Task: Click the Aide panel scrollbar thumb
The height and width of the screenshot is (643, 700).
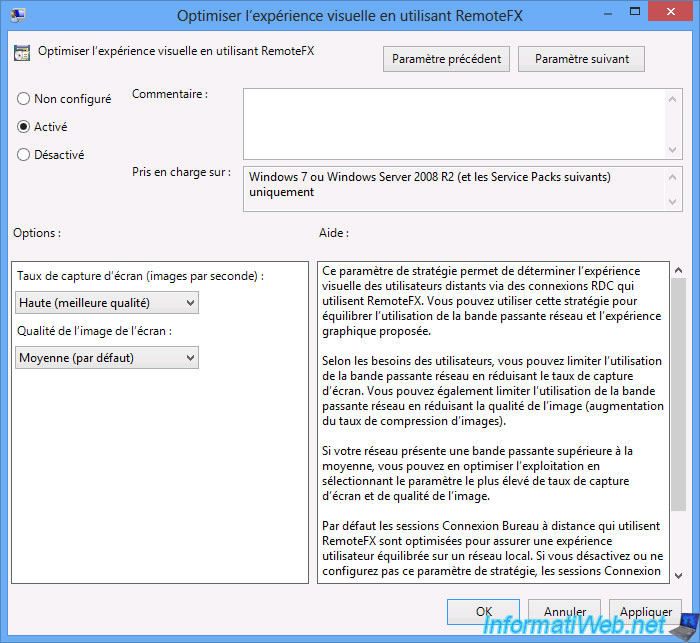Action: (x=679, y=394)
